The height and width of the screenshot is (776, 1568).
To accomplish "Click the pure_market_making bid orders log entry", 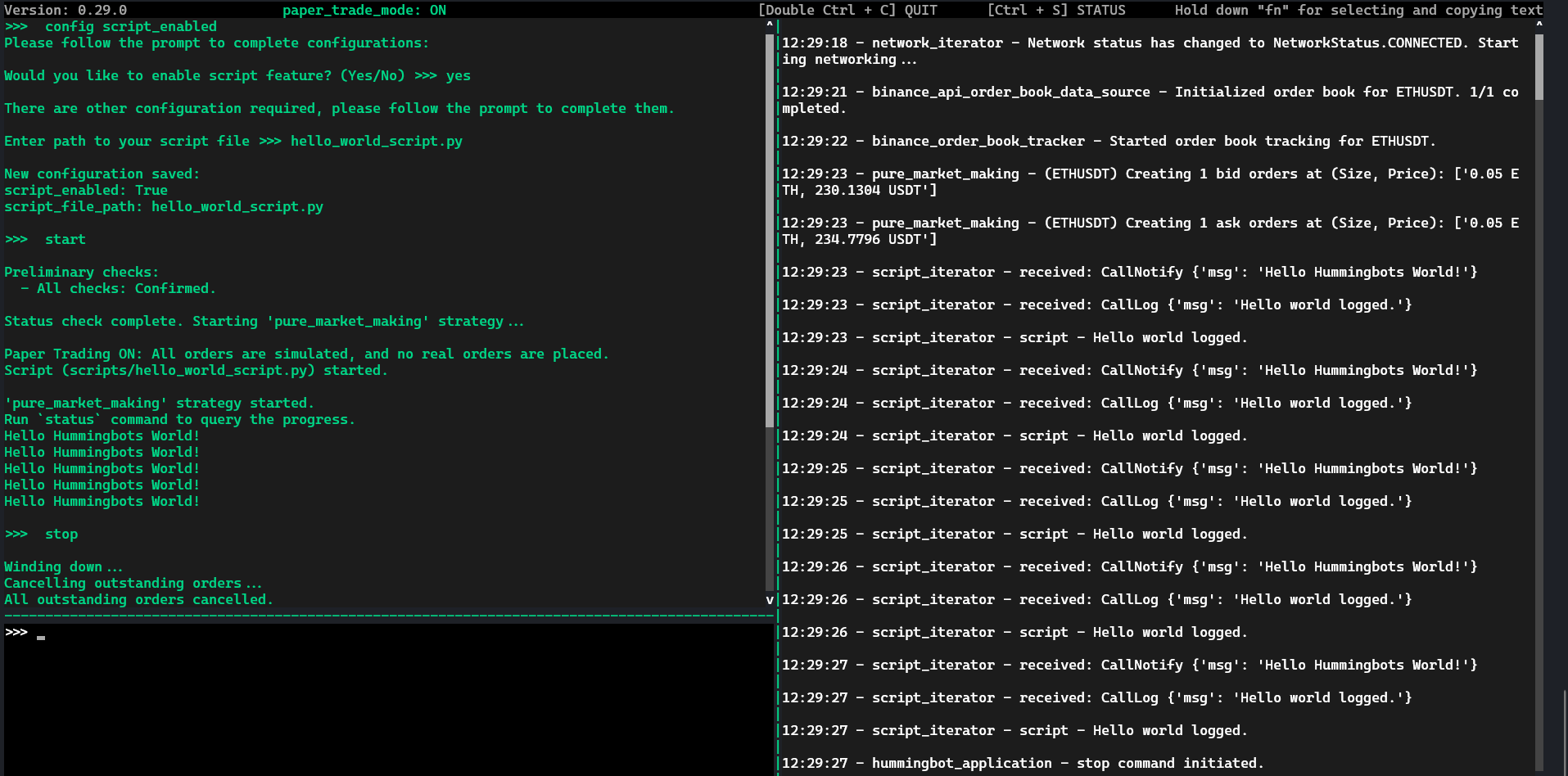I will pyautogui.click(x=1146, y=174).
